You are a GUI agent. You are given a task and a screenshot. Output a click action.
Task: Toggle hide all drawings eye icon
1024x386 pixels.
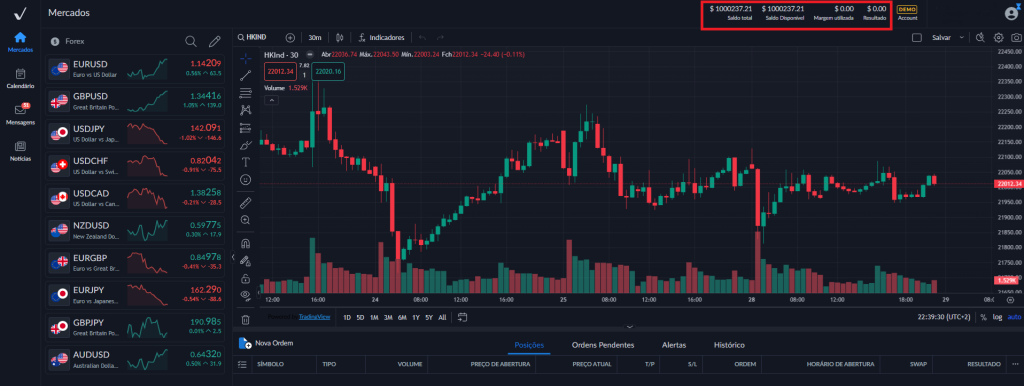pyautogui.click(x=246, y=295)
